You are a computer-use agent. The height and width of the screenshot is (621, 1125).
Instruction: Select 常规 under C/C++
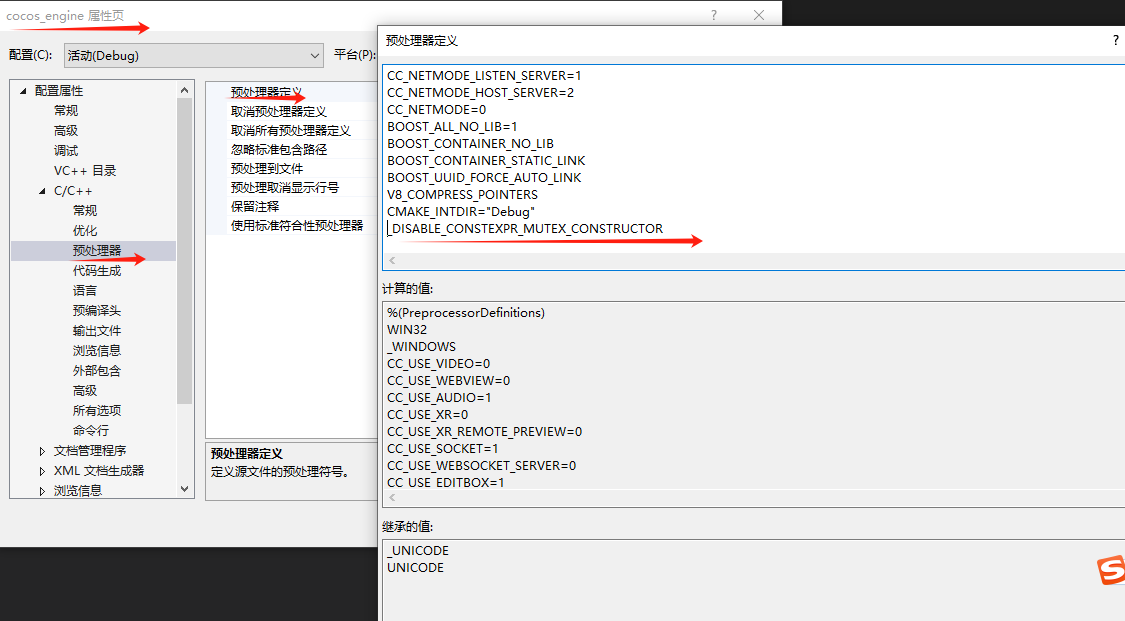tap(85, 211)
